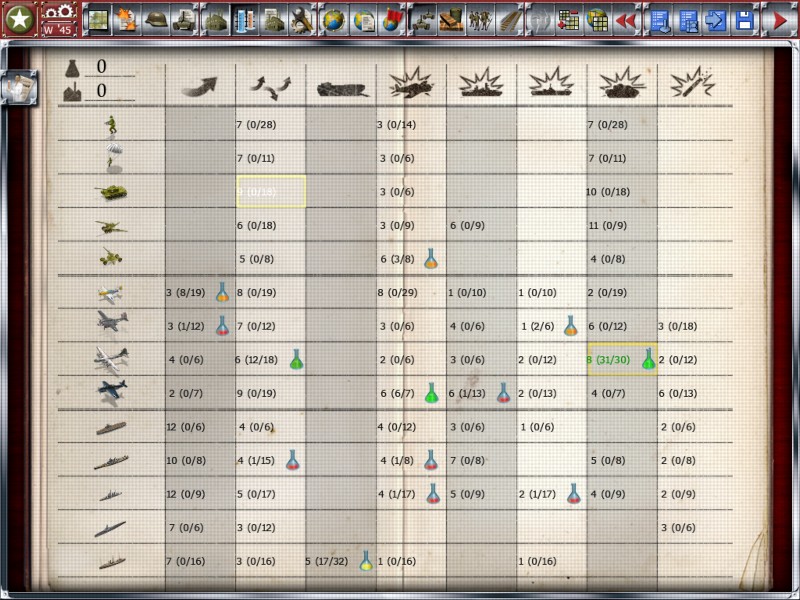The height and width of the screenshot is (600, 800).
Task: Open the blue list with portrait icon
Action: [x=688, y=20]
